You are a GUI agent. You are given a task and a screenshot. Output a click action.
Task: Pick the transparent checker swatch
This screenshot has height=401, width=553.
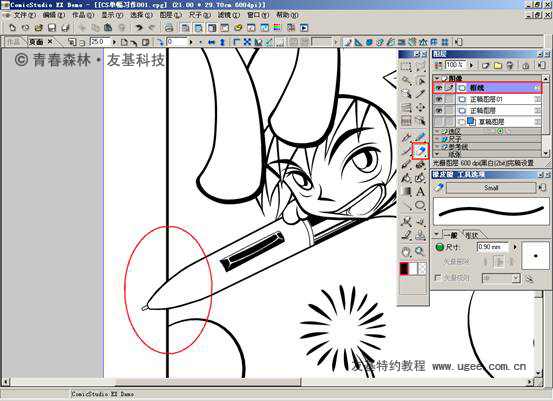422,269
